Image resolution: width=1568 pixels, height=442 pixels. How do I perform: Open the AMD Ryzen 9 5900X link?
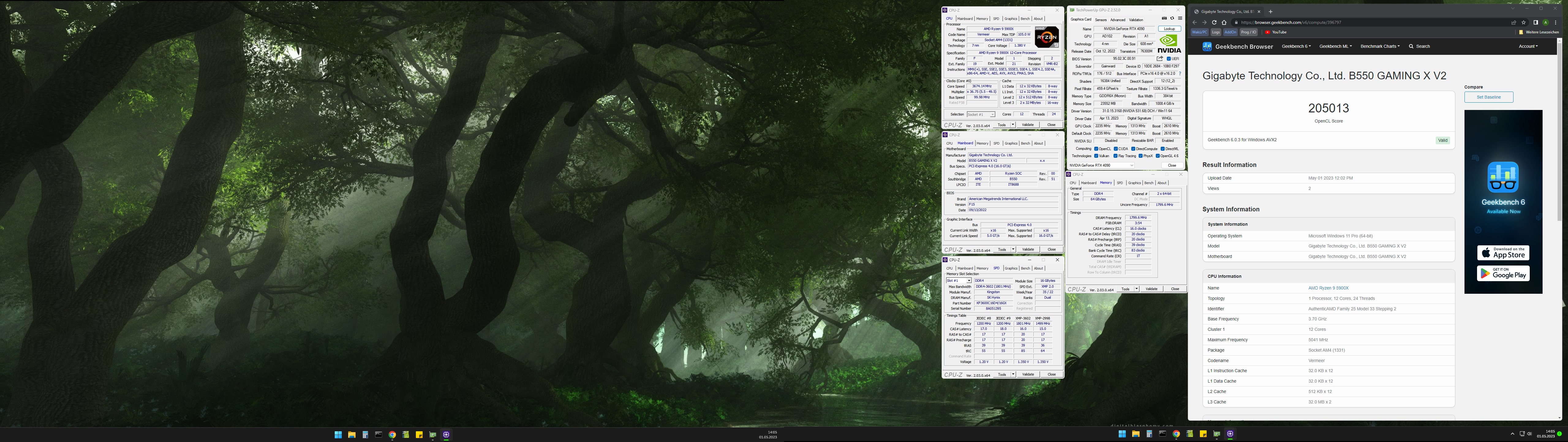[x=1328, y=288]
